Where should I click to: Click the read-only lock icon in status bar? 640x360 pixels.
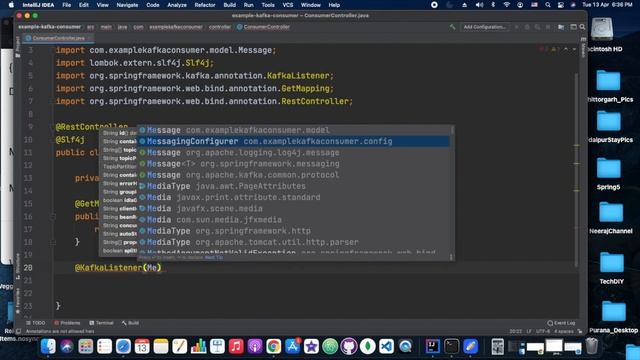point(580,331)
